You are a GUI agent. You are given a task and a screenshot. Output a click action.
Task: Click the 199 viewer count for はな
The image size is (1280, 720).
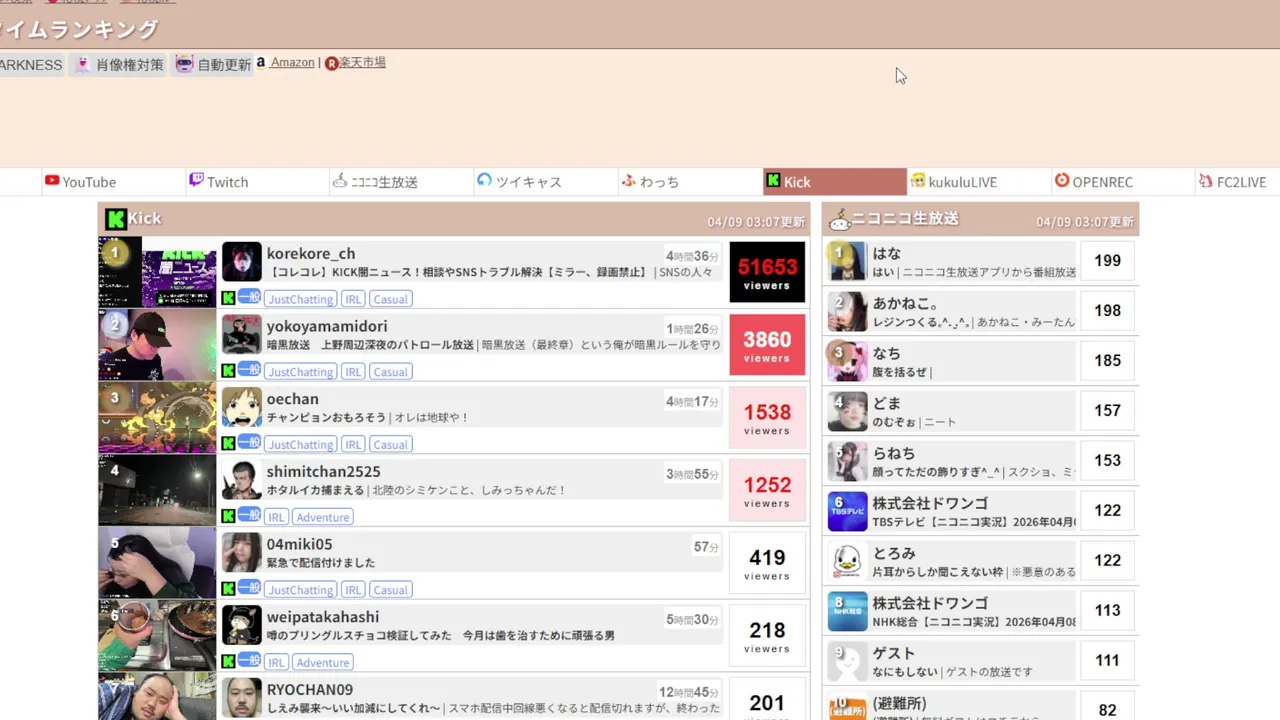point(1107,261)
